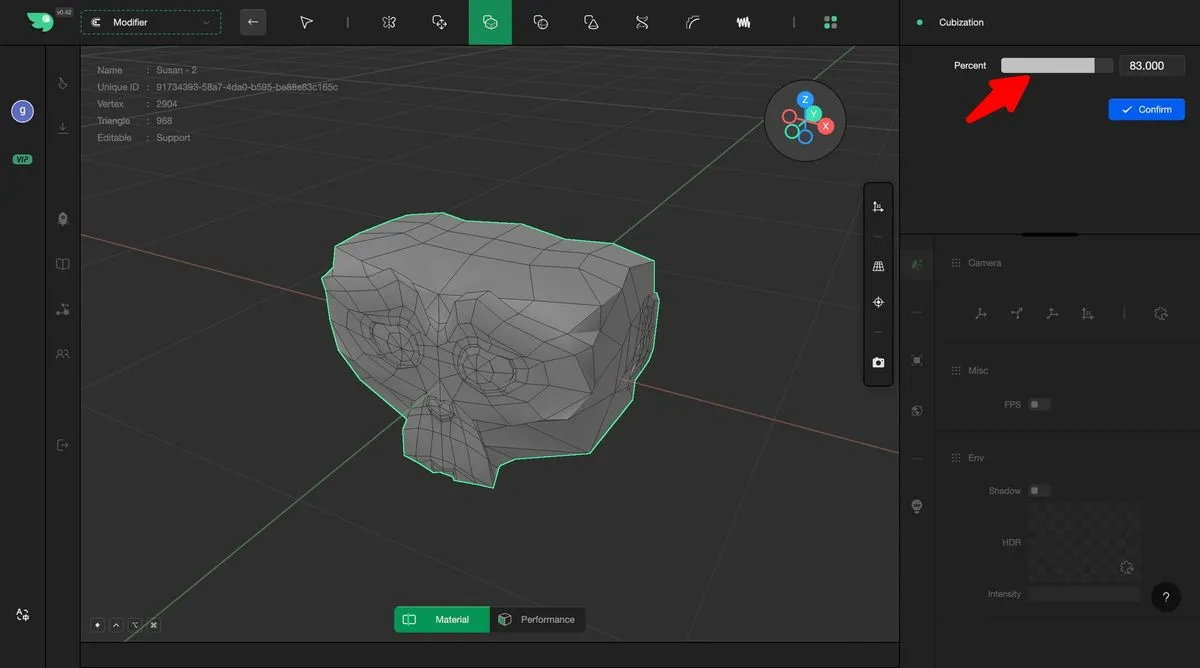Click the lightbulb icon in the right panel
This screenshot has width=1200, height=668.
pyautogui.click(x=917, y=507)
